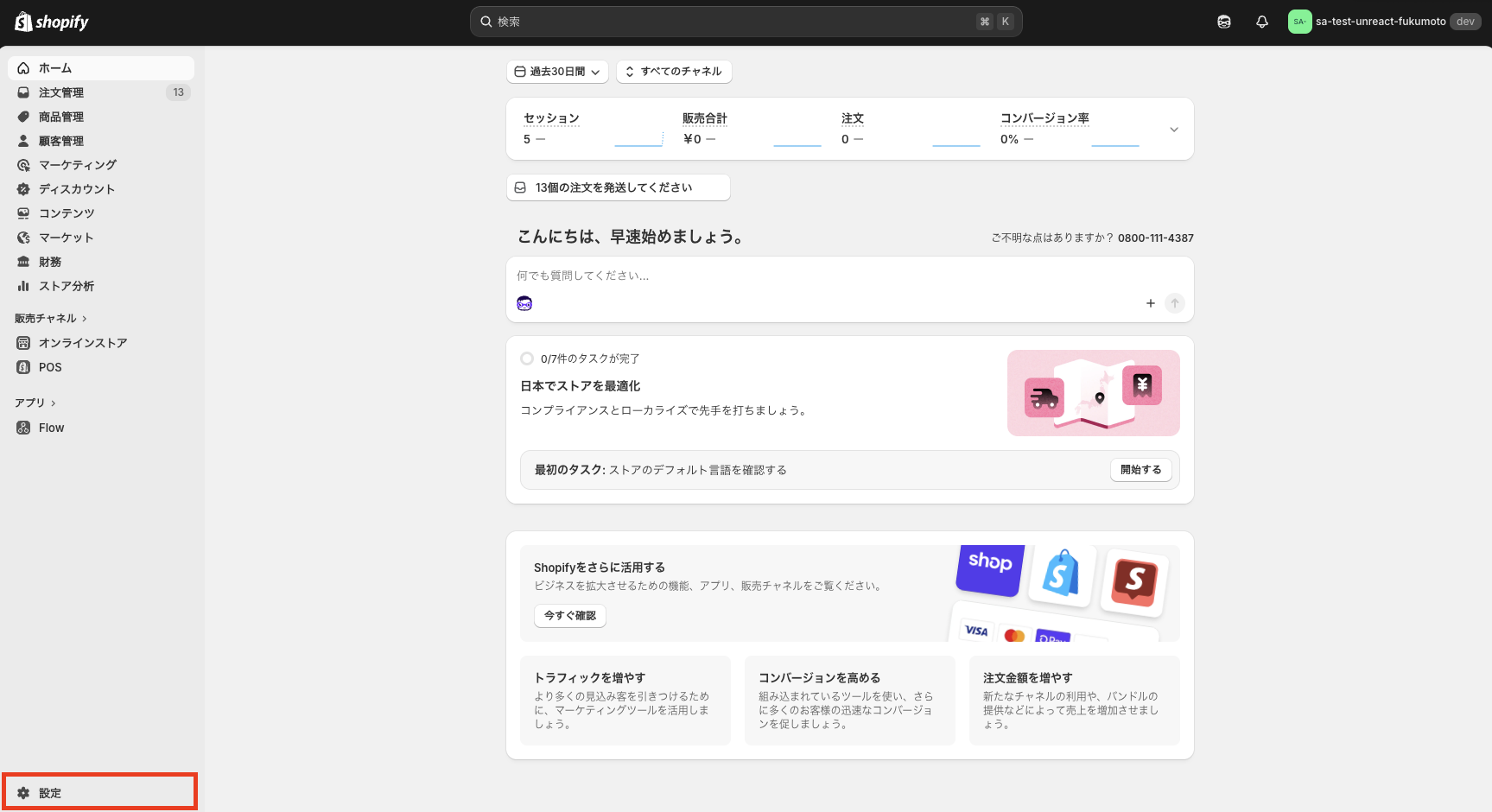
Task: Click the person icon beside 顧客管理
Action: point(23,141)
